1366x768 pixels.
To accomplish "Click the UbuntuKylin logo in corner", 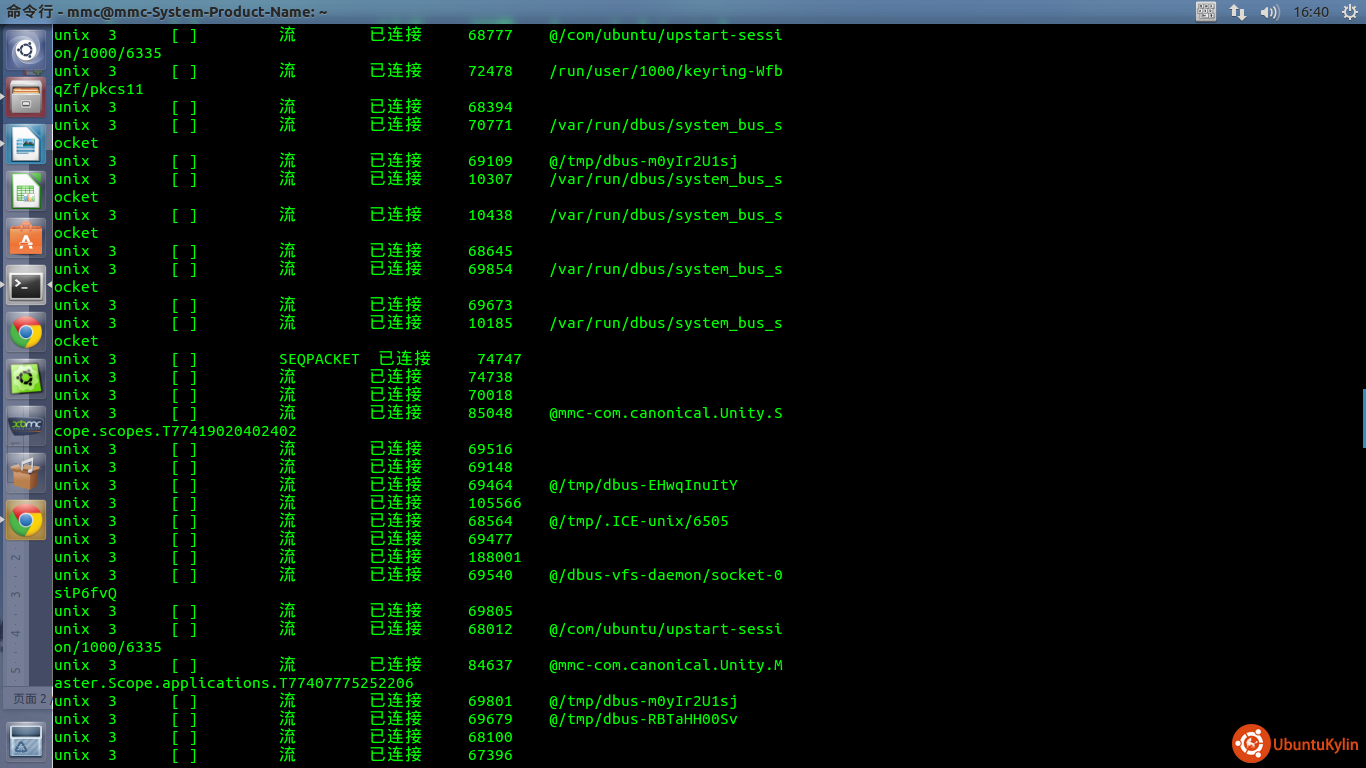I will coord(1295,744).
